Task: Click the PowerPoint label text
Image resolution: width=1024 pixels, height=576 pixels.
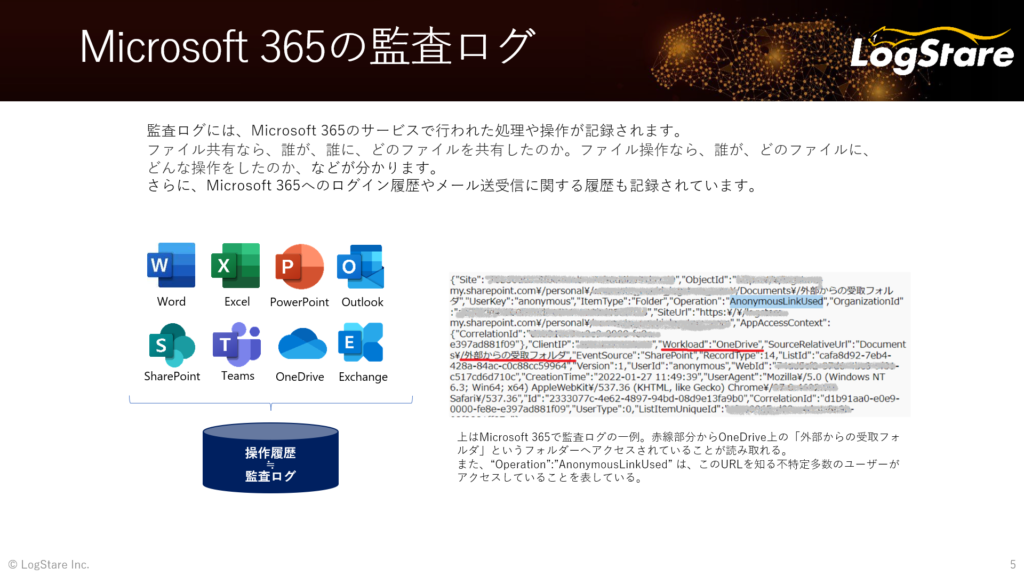Action: [299, 302]
